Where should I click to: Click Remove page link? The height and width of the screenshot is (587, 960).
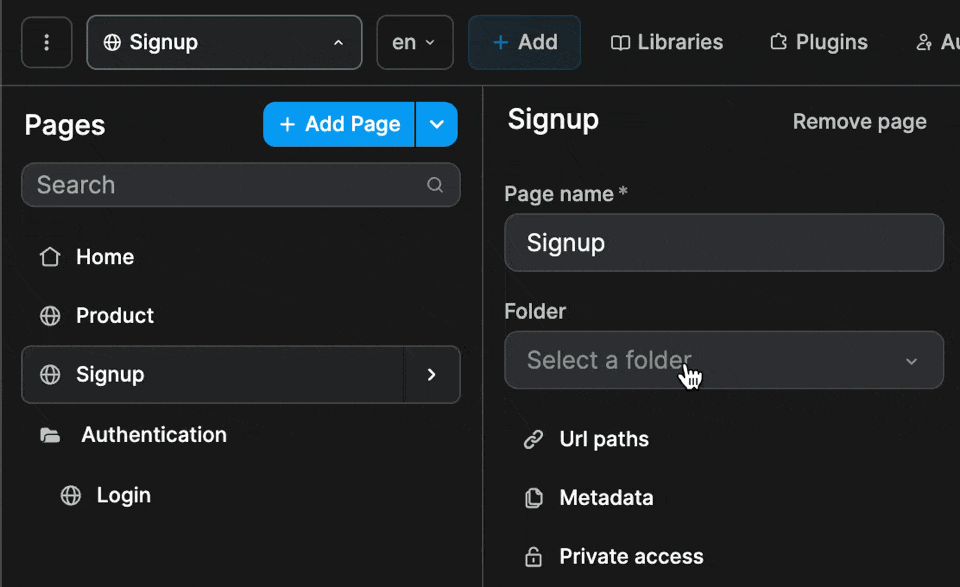point(858,121)
